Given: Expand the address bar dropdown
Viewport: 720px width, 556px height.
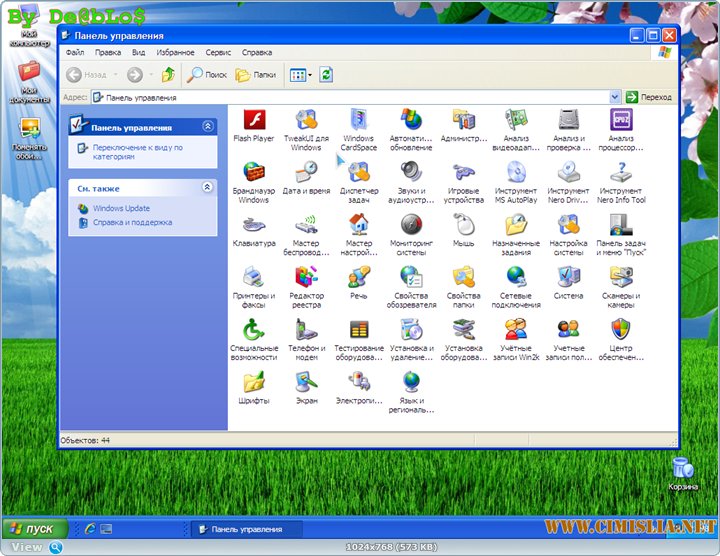Looking at the screenshot, I should [615, 97].
